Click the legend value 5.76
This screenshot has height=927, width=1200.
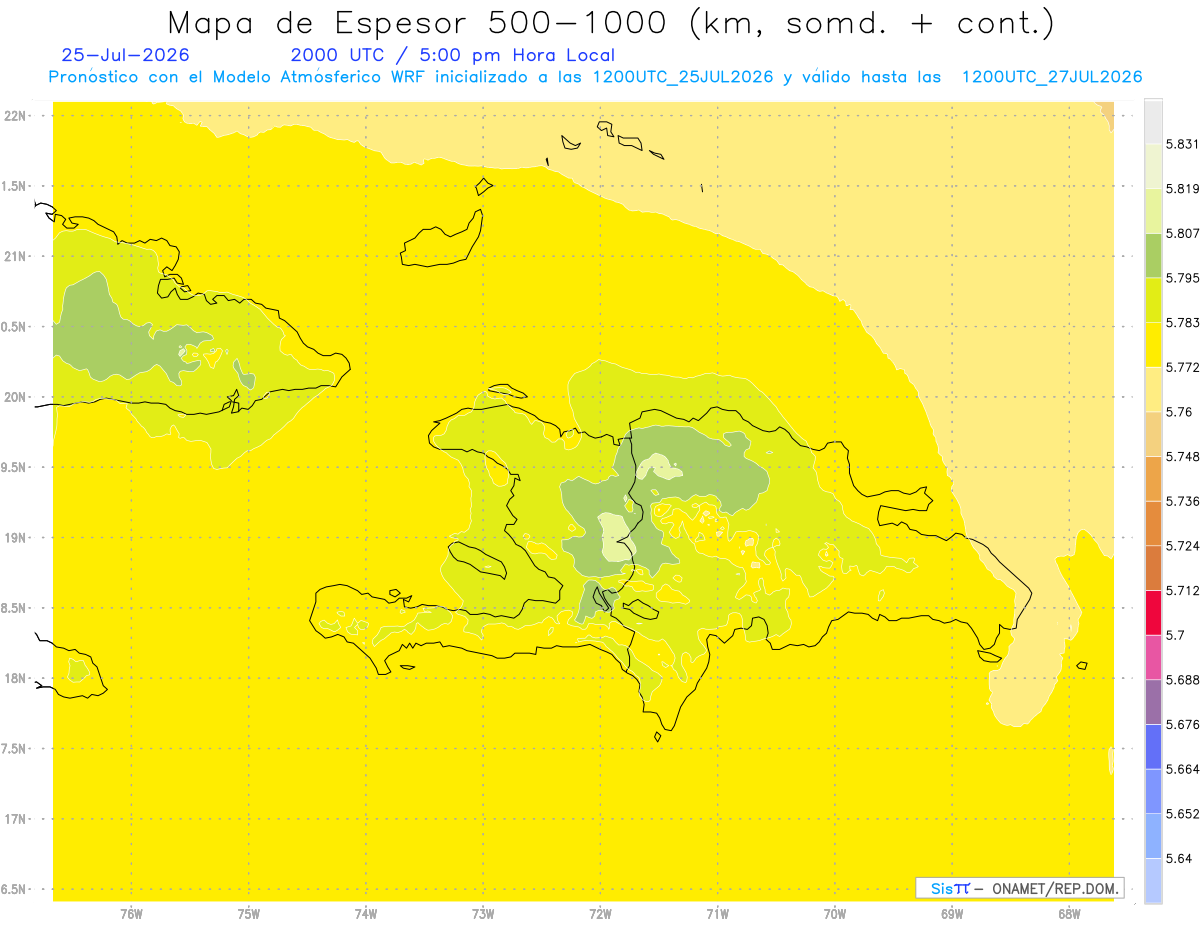[1179, 412]
